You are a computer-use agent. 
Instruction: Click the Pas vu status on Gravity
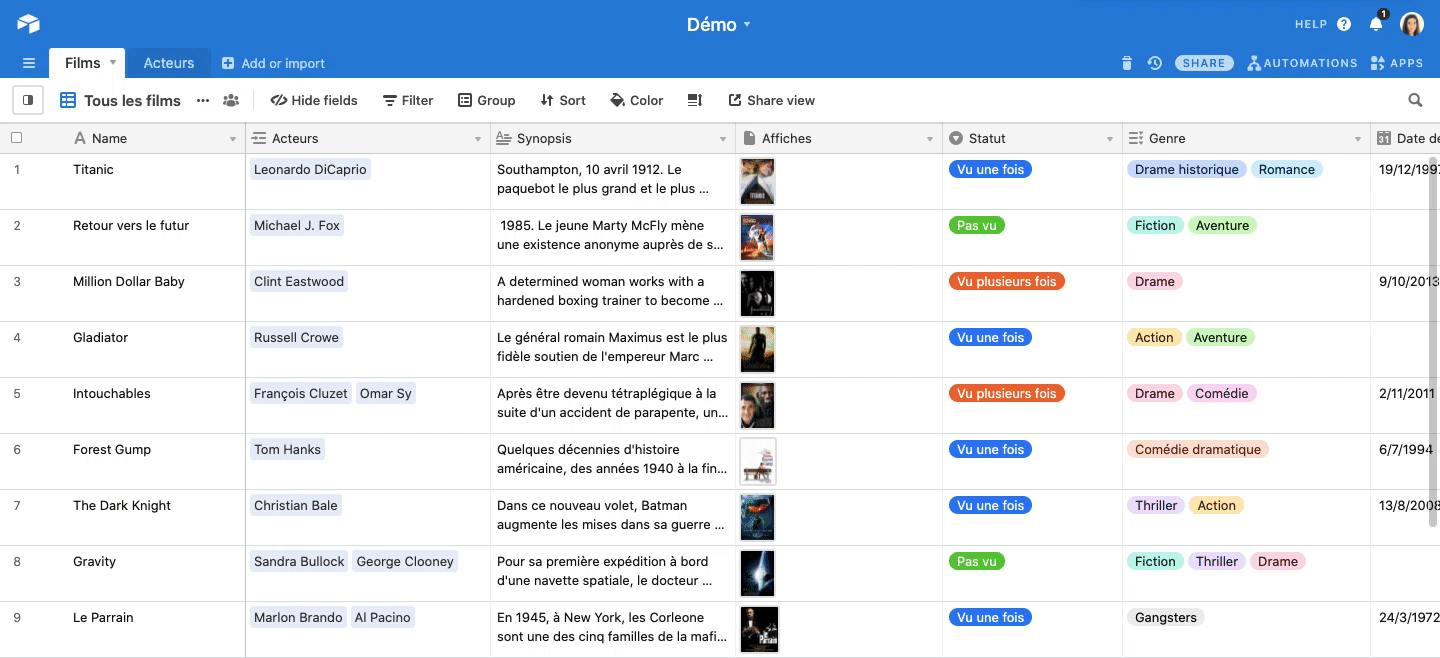click(x=977, y=562)
